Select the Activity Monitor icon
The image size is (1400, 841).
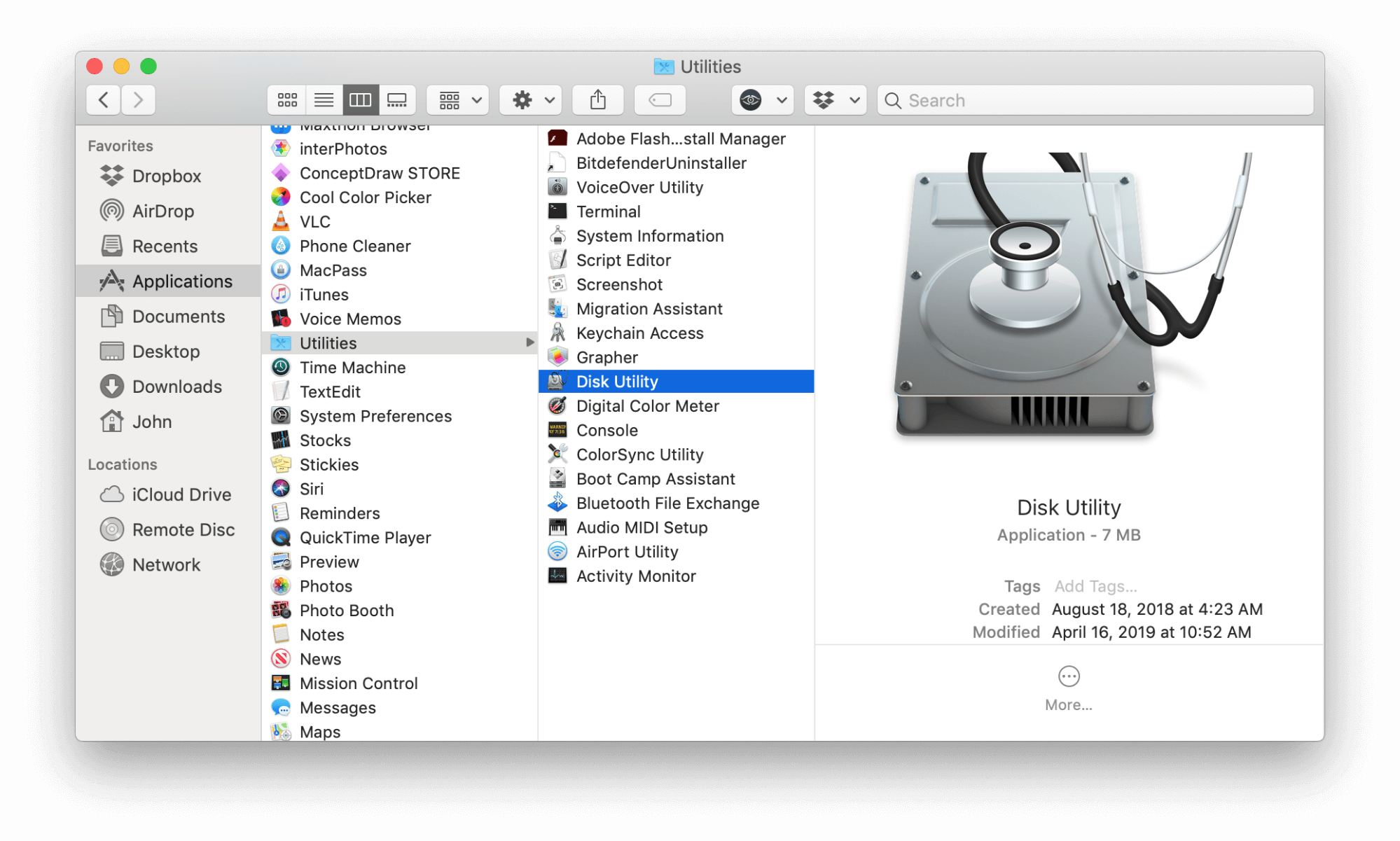[x=557, y=576]
